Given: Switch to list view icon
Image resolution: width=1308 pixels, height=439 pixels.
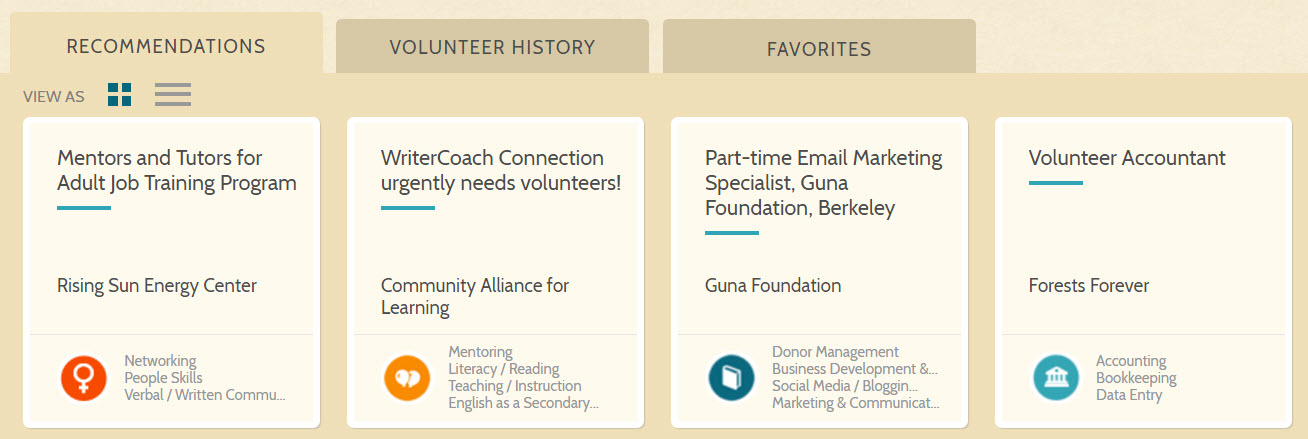Looking at the screenshot, I should coord(173,95).
